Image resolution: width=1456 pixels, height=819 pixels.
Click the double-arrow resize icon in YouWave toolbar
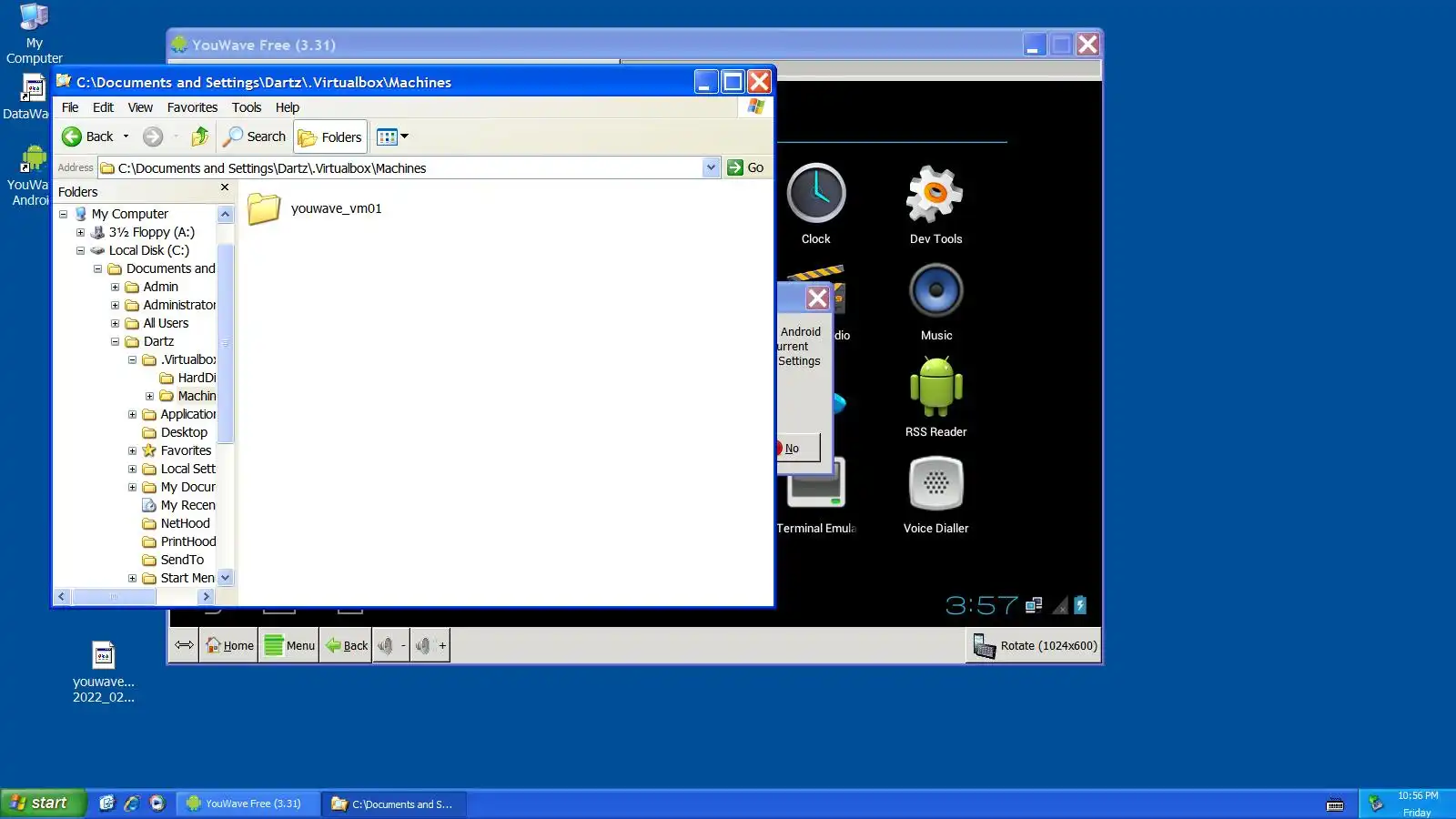[184, 645]
